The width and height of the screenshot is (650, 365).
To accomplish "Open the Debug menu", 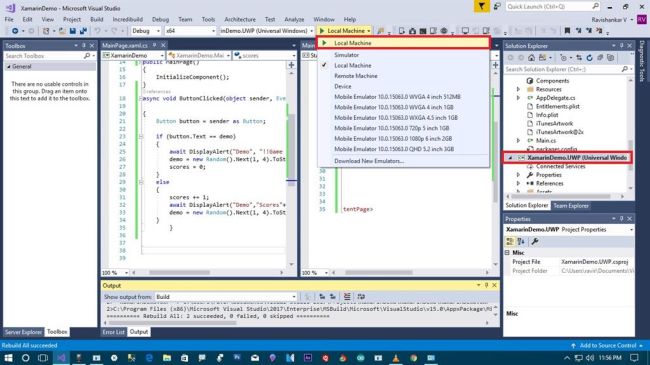I will click(160, 19).
